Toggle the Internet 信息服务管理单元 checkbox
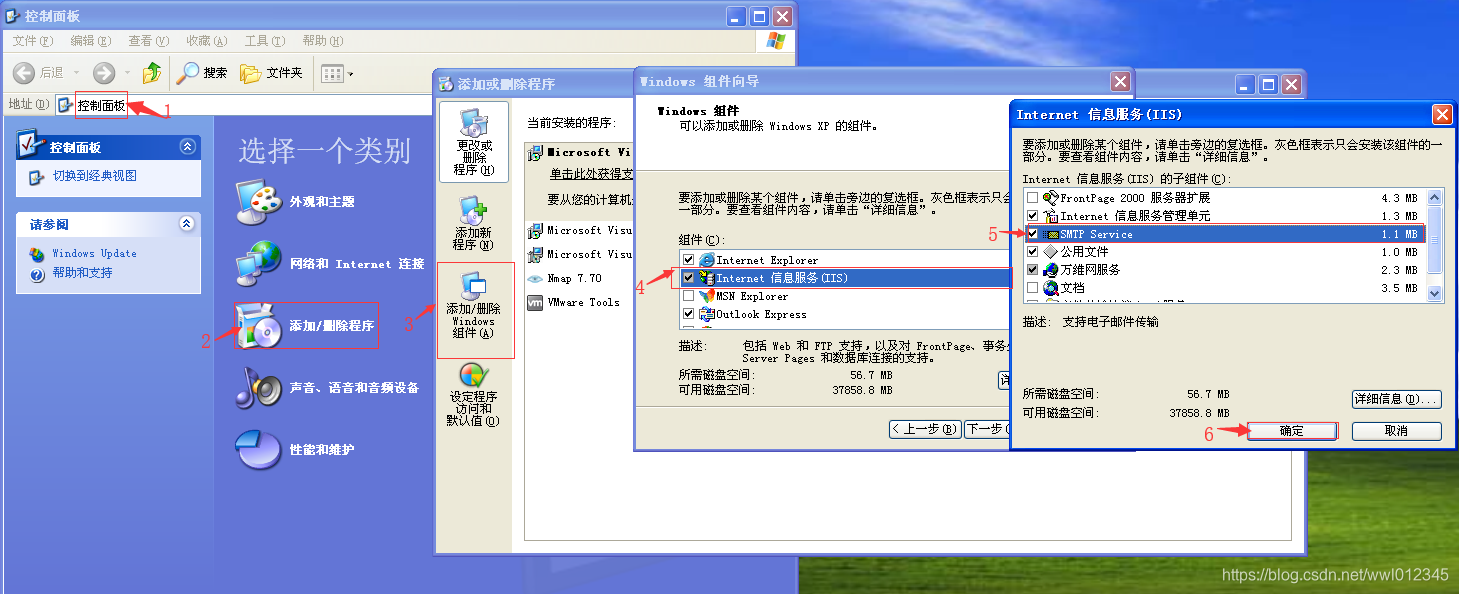Viewport: 1459px width, 594px height. pyautogui.click(x=1033, y=216)
